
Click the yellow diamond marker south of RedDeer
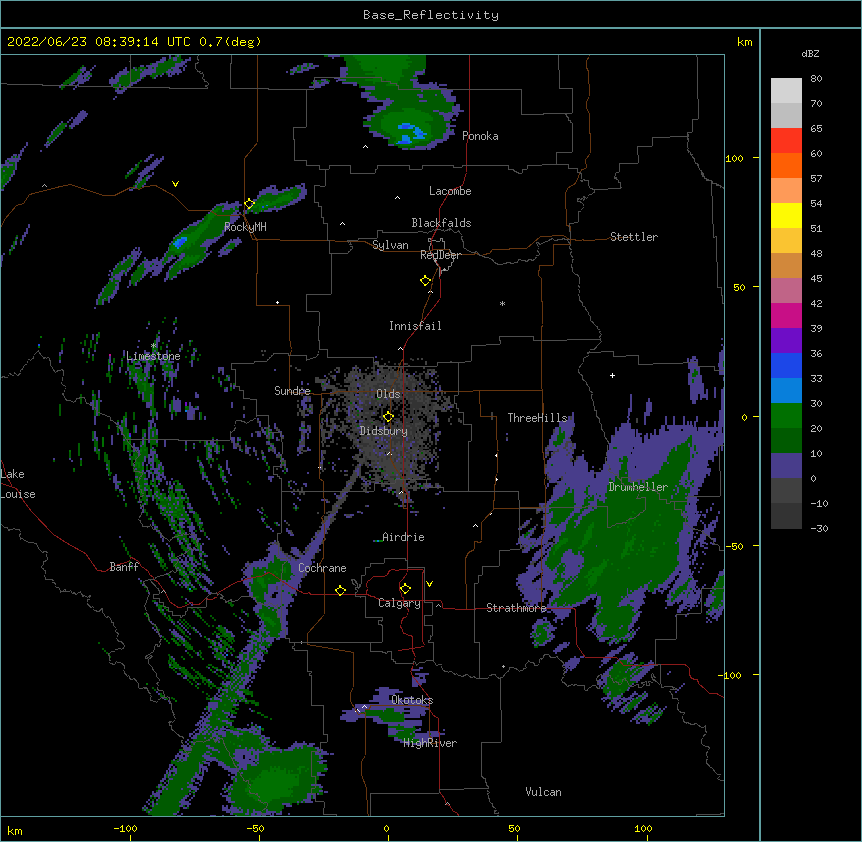[x=426, y=281]
